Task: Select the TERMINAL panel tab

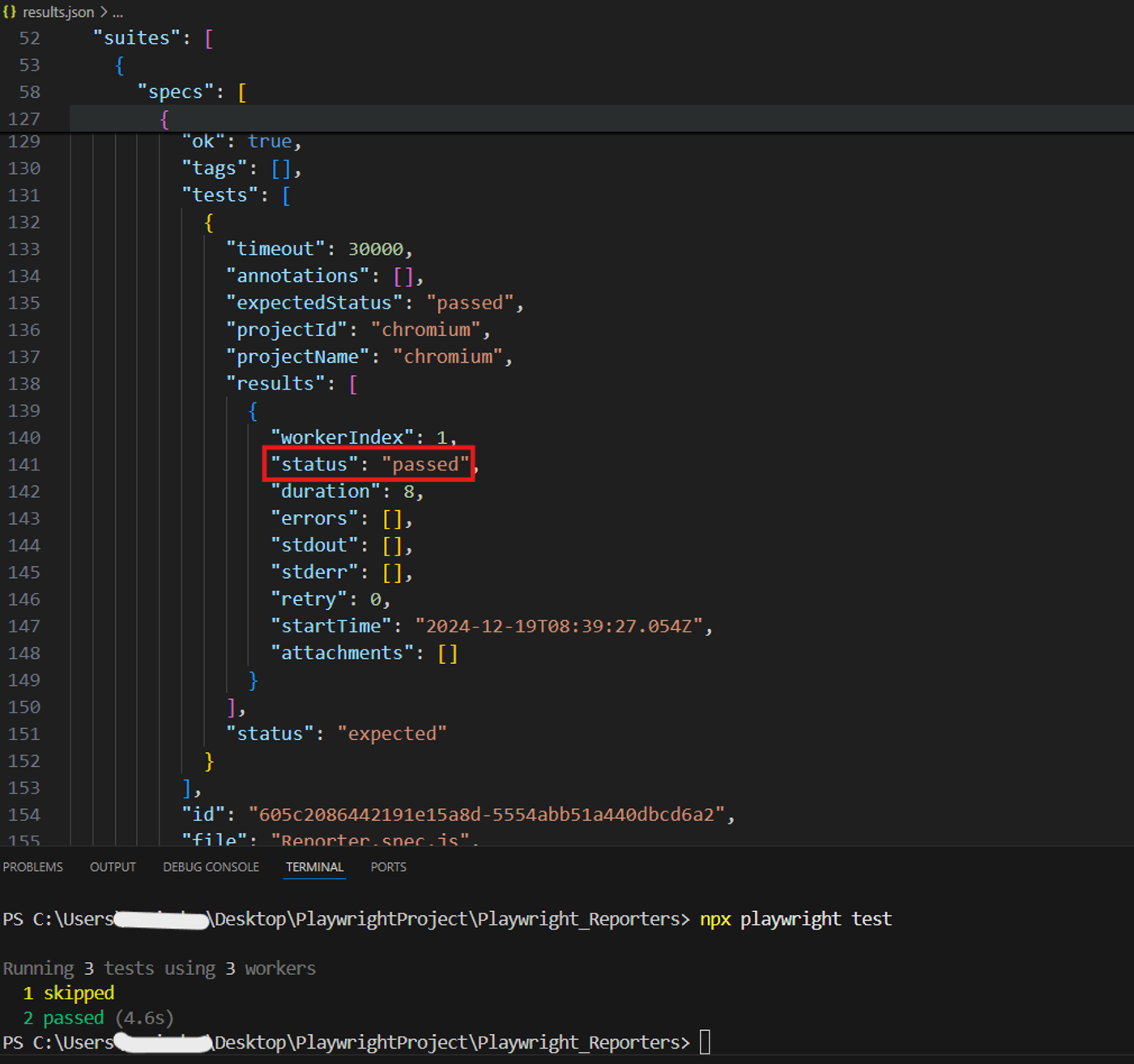Action: click(x=314, y=867)
